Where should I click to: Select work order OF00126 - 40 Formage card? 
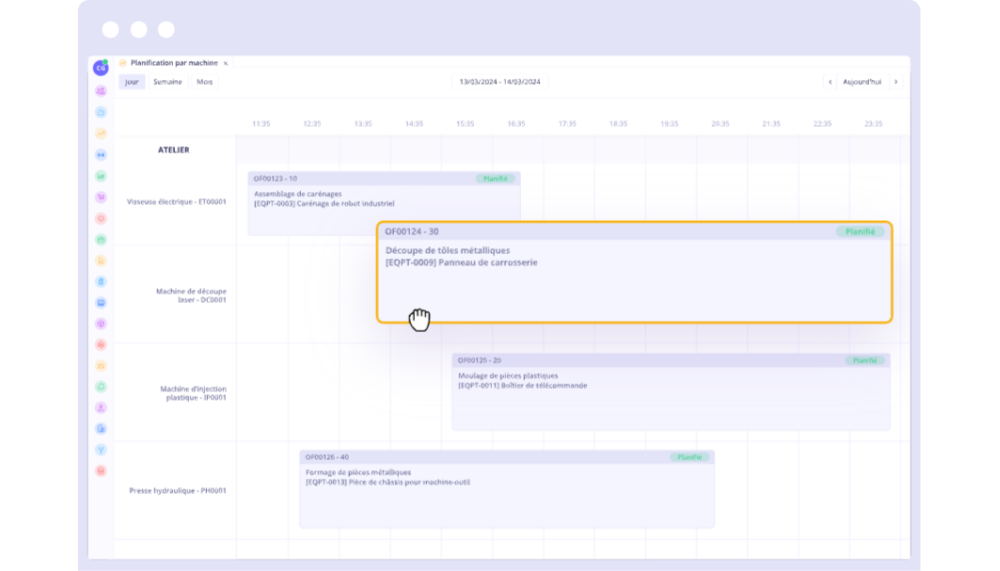tap(506, 490)
